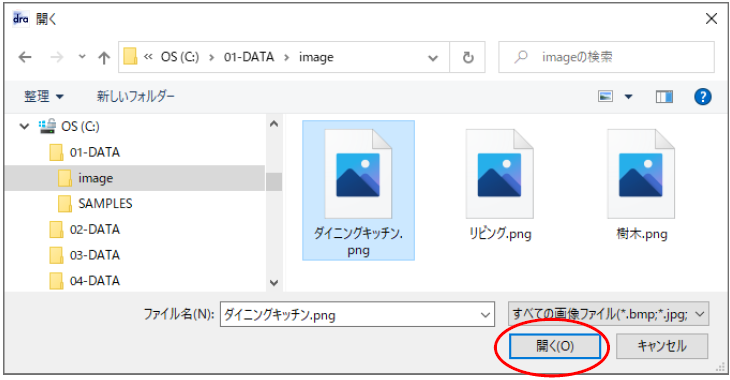Click the dra application icon in title bar
The width and height of the screenshot is (730, 380).
point(20,19)
